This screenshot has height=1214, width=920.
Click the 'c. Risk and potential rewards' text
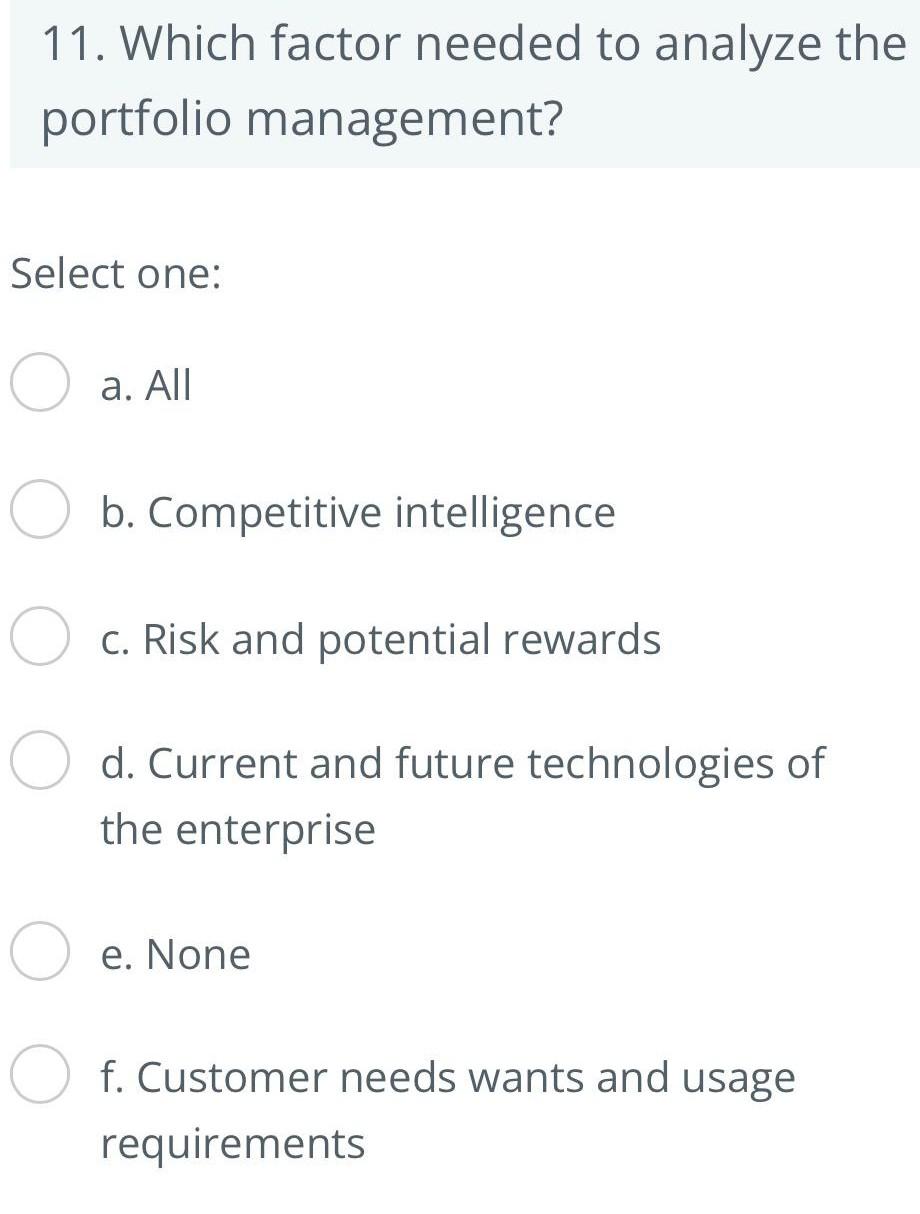coord(380,640)
